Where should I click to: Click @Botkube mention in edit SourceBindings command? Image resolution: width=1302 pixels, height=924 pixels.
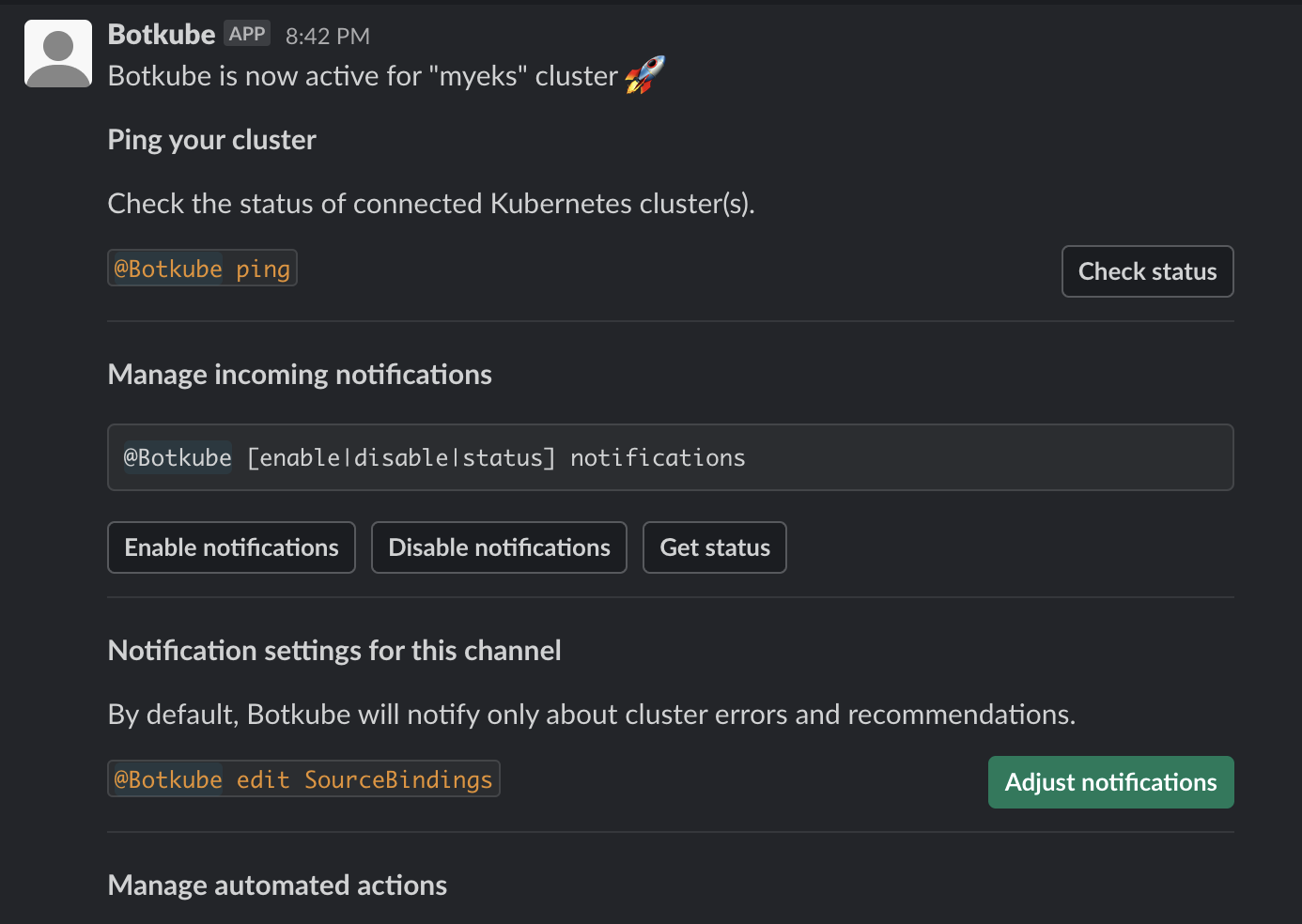click(168, 780)
